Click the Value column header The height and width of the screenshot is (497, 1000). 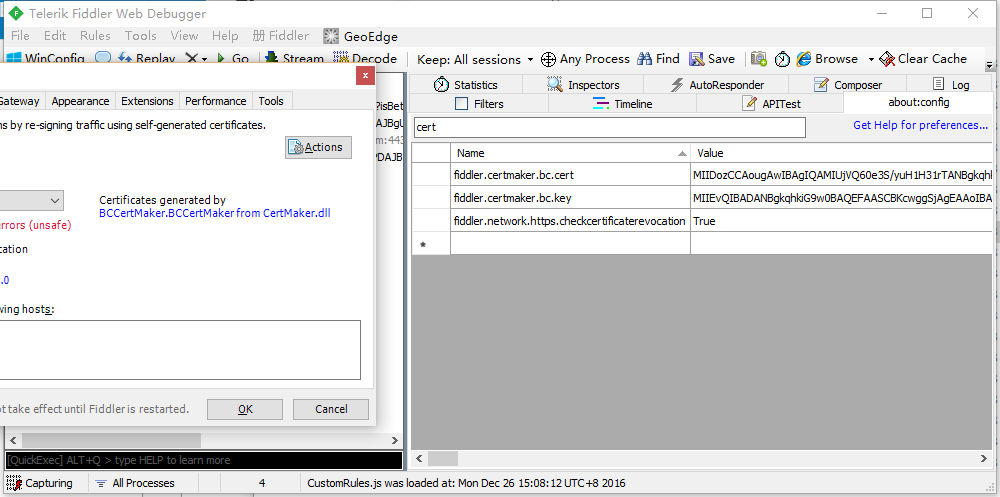point(842,153)
